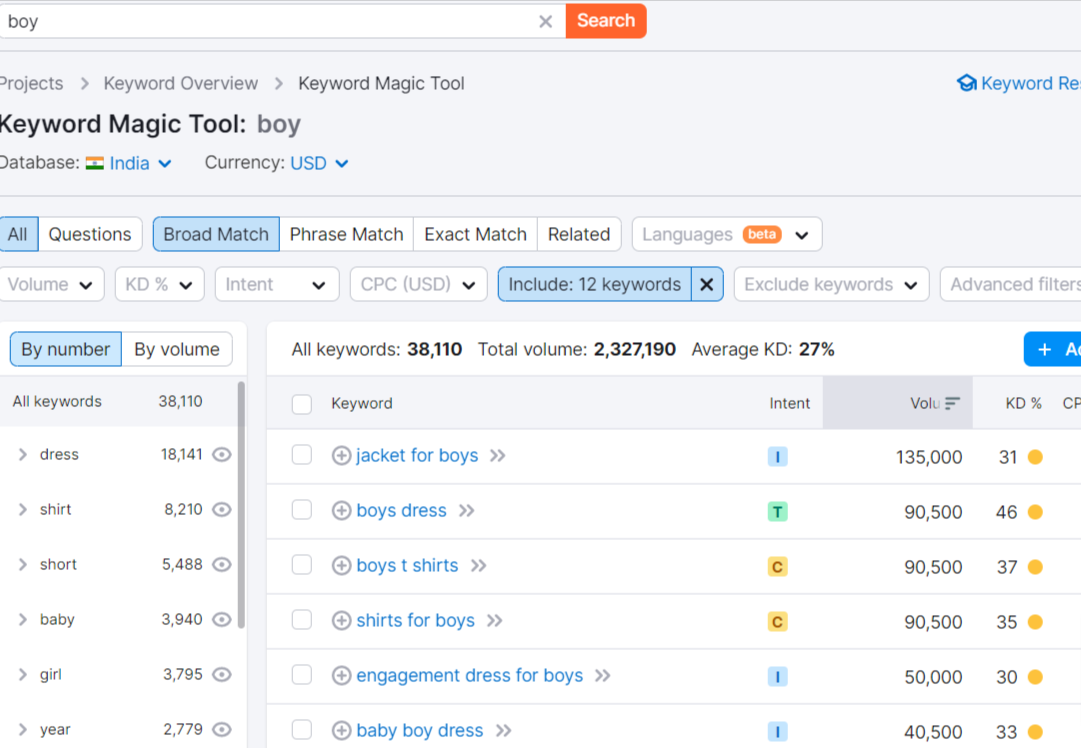Toggle eye icon for short group
The height and width of the screenshot is (748, 1081).
point(221,565)
